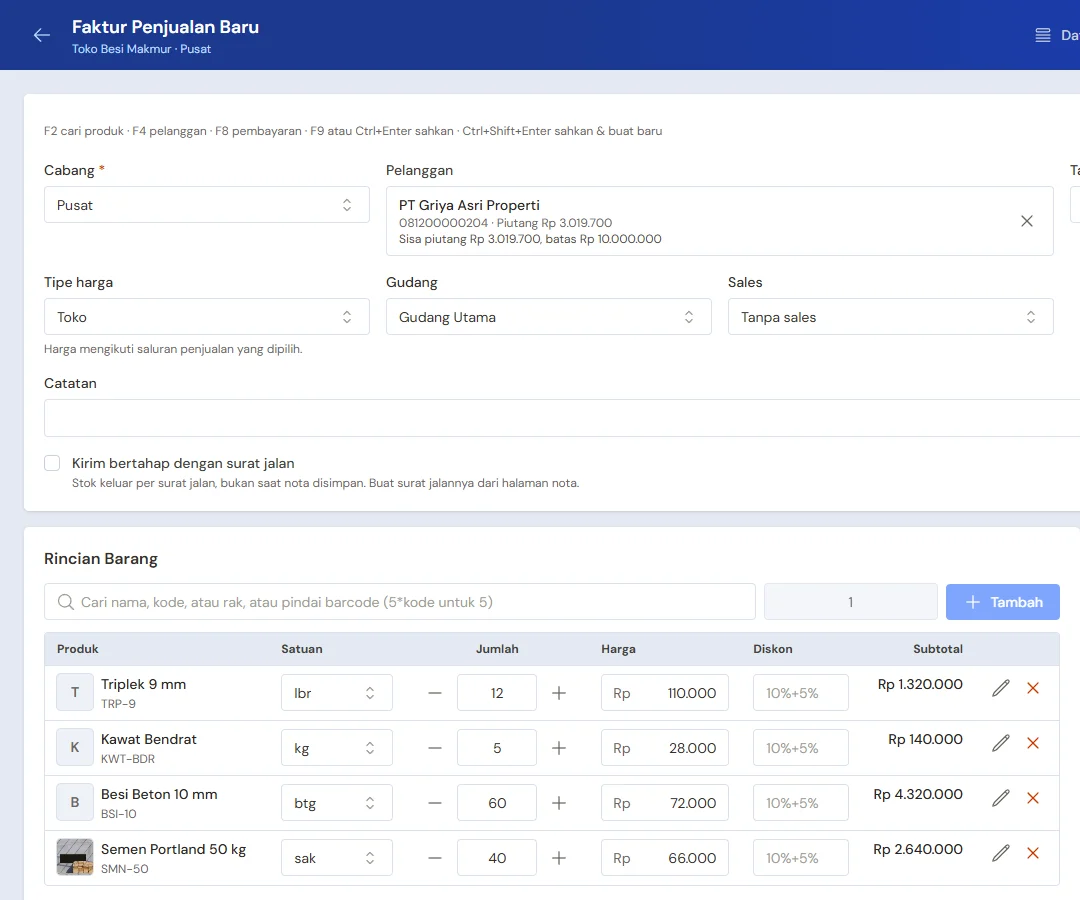Screen dimensions: 1080x900
Task: Add one more Besi Beton 10 mm
Action: 559,803
